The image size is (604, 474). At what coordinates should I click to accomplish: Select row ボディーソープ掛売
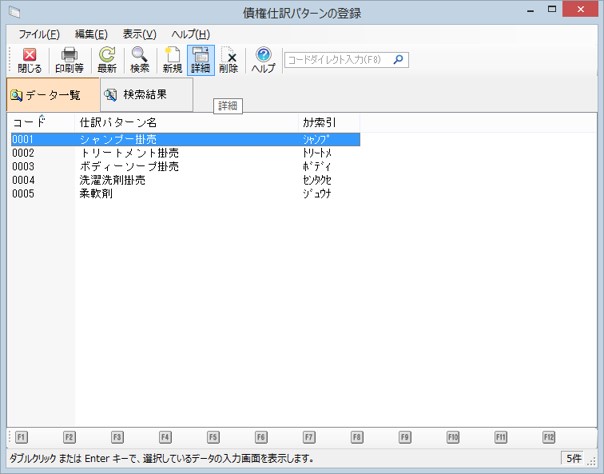click(186, 166)
